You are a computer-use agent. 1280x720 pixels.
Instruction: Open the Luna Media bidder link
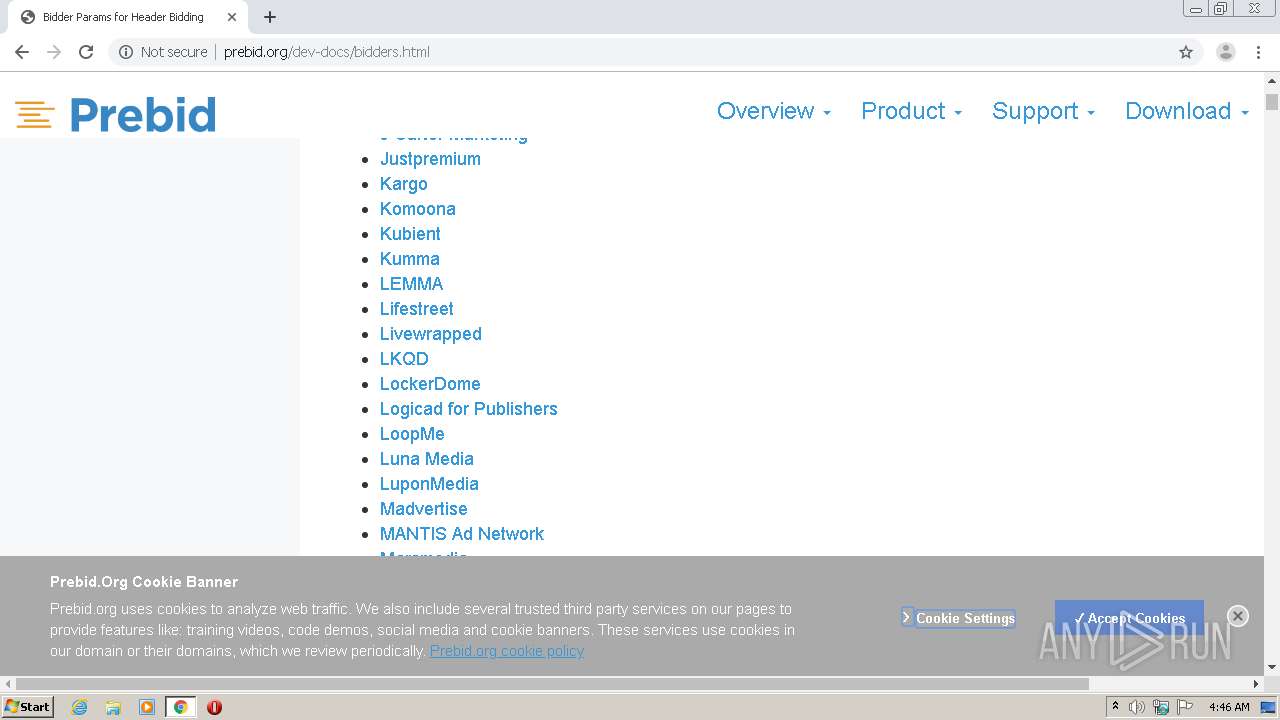pyautogui.click(x=427, y=459)
